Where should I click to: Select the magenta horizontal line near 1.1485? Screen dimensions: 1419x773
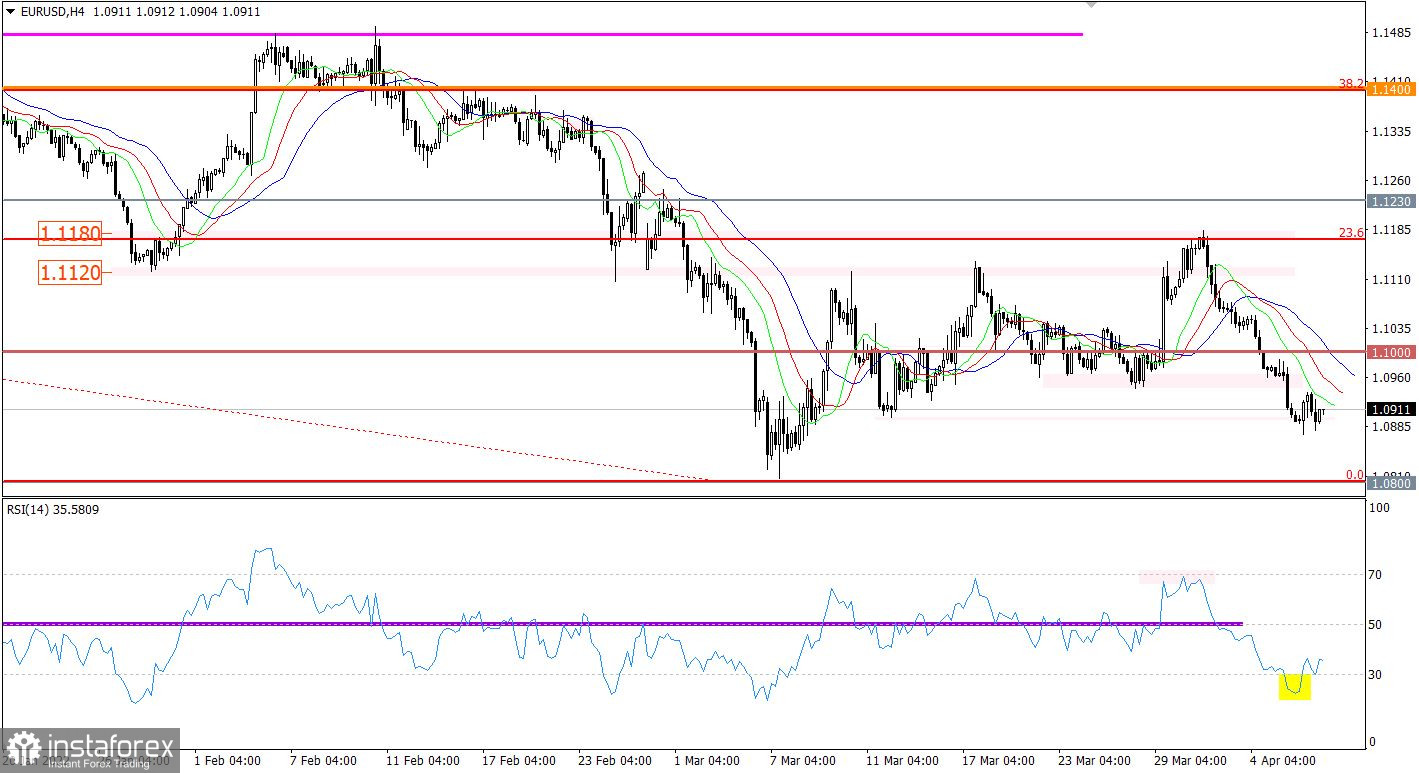click(x=542, y=34)
